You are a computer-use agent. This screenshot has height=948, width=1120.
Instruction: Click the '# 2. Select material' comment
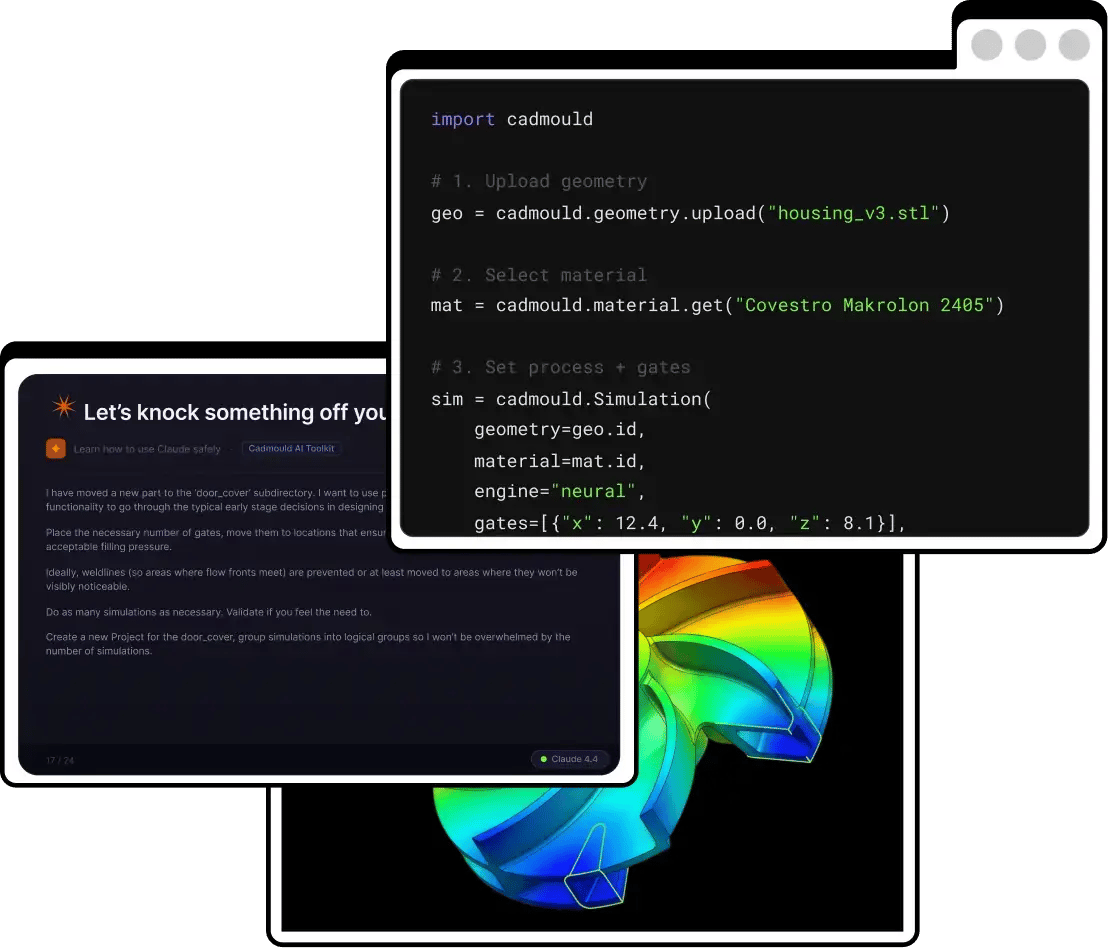point(539,275)
